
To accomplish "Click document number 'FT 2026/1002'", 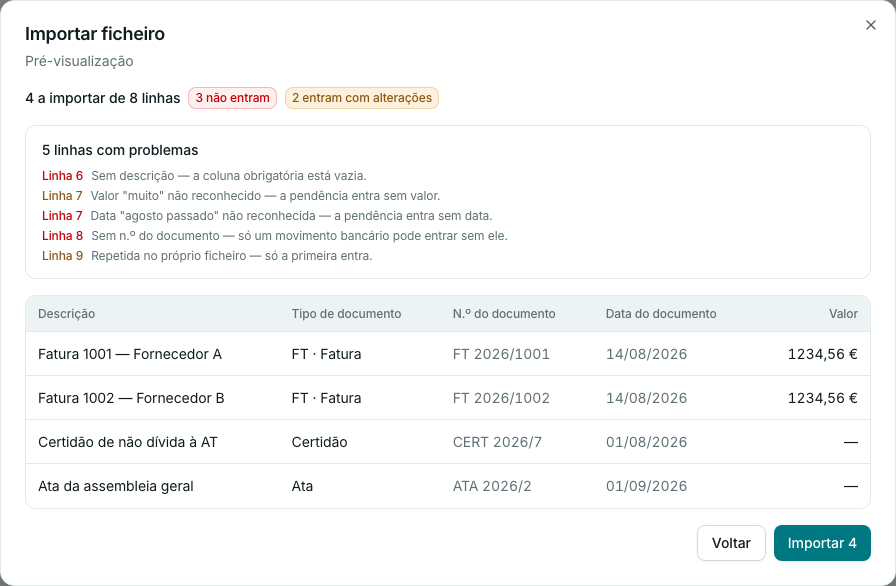I will coord(501,398).
